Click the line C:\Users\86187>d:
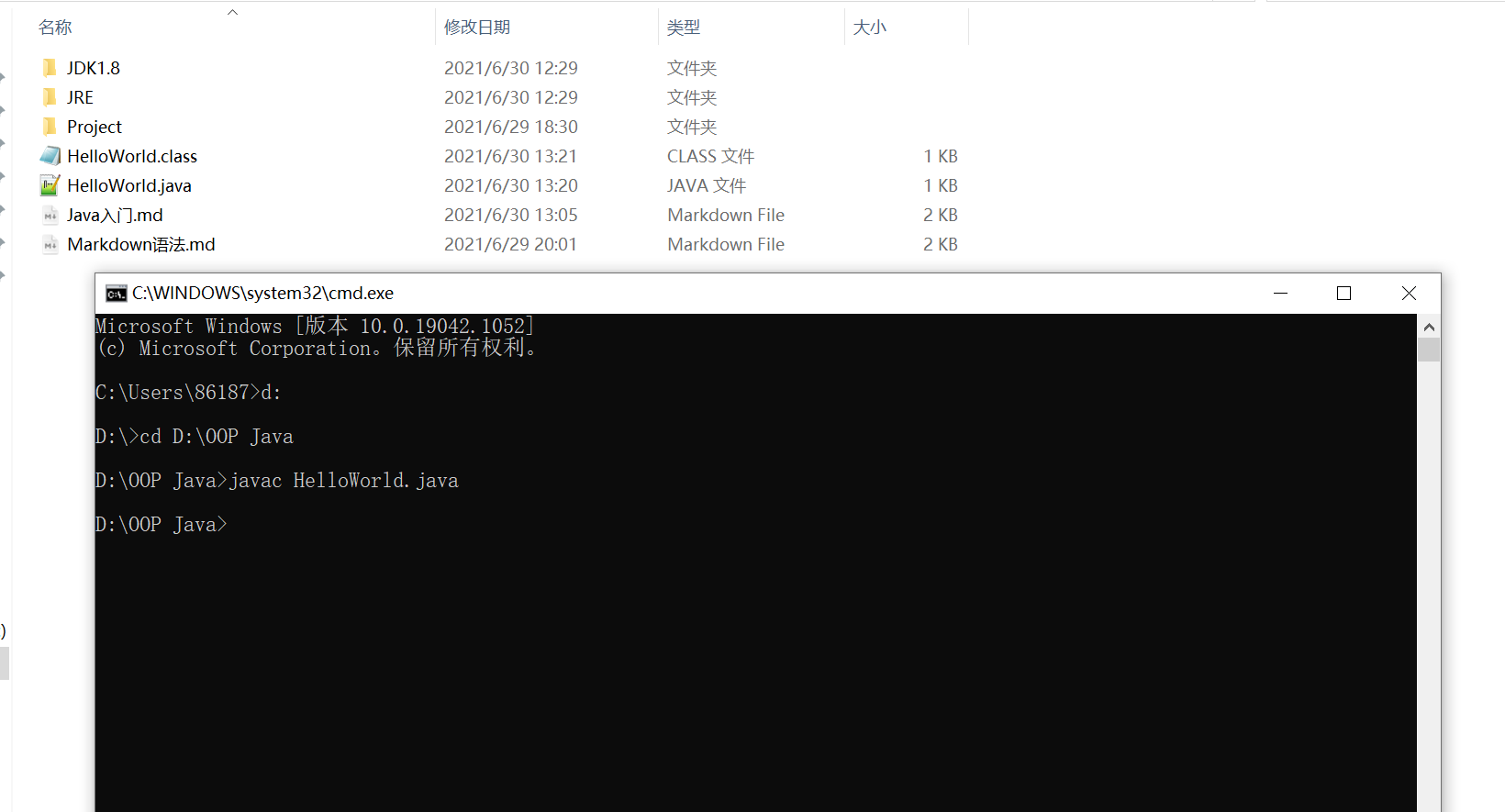The width and height of the screenshot is (1505, 812). (188, 393)
